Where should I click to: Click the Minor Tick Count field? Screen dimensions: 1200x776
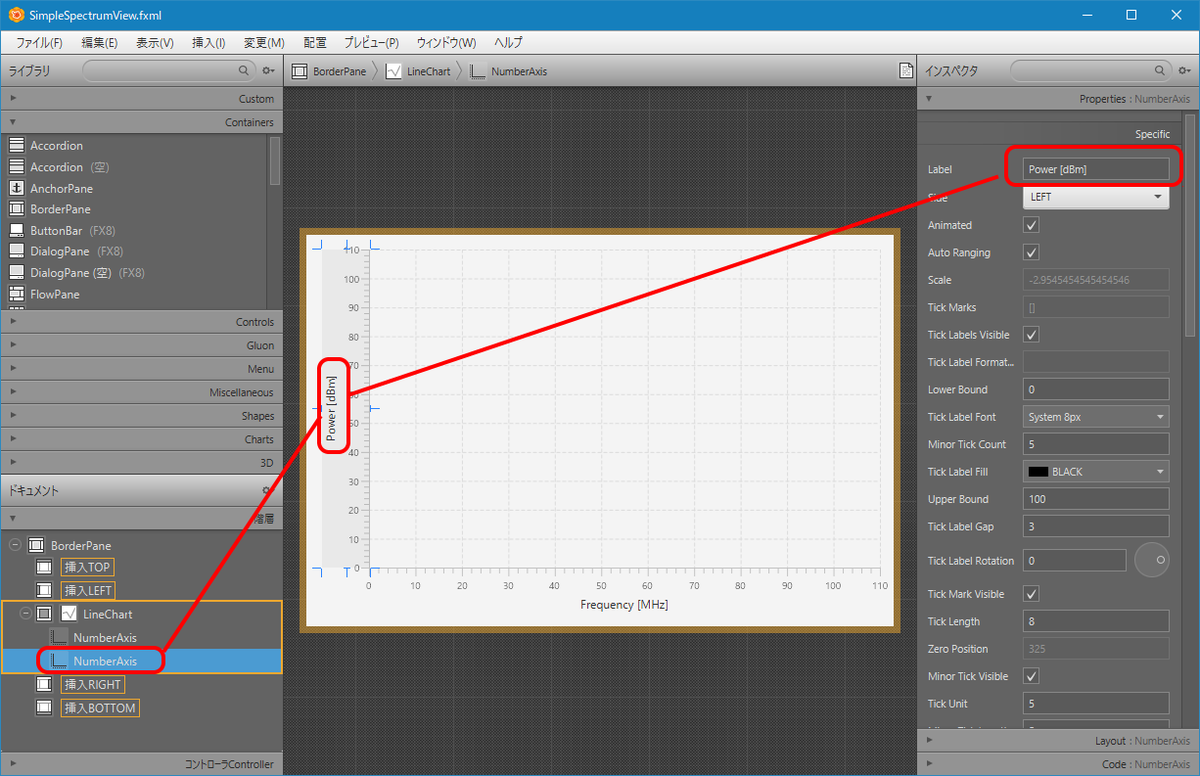pos(1096,444)
